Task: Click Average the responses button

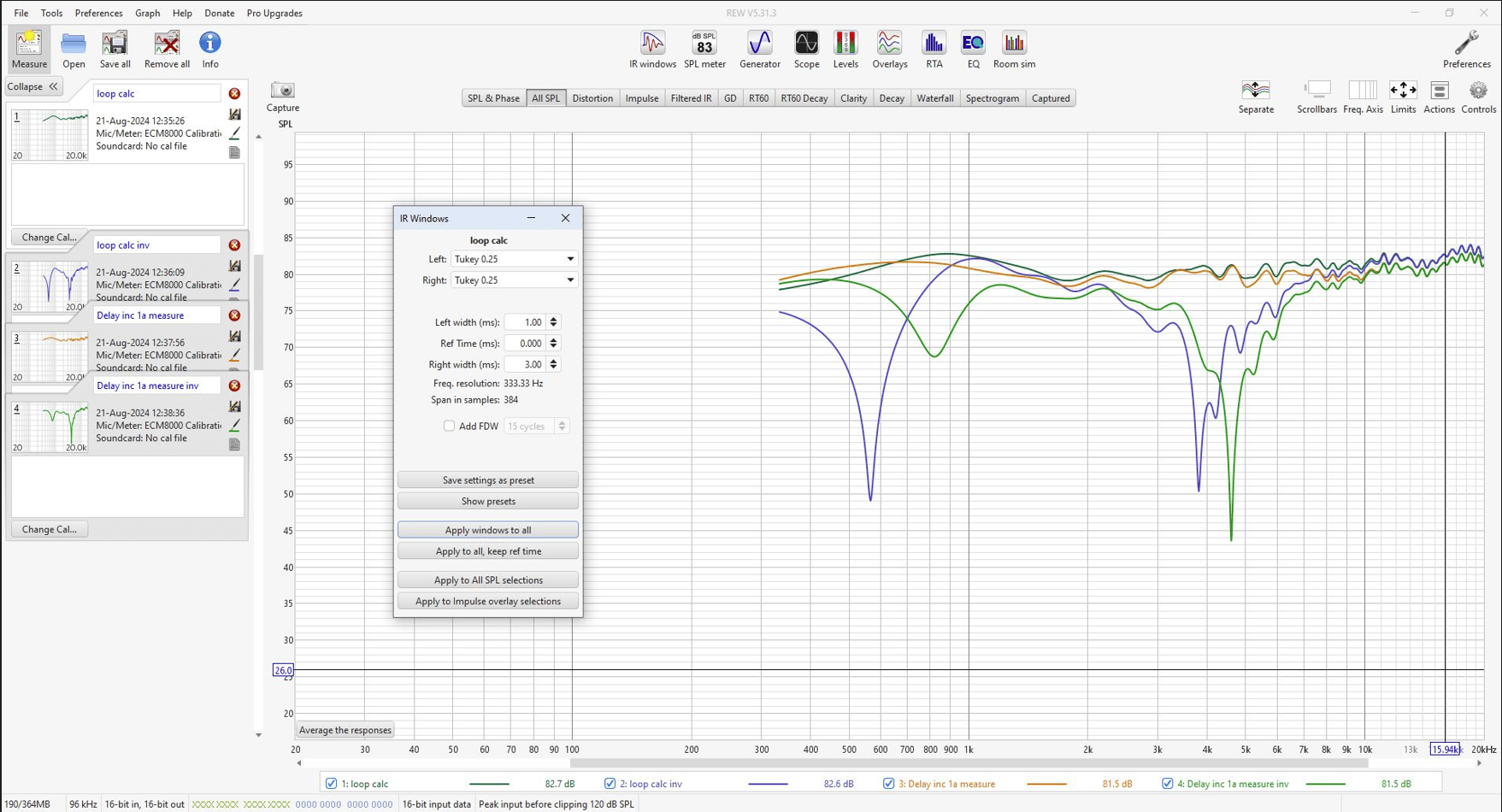Action: [x=345, y=730]
